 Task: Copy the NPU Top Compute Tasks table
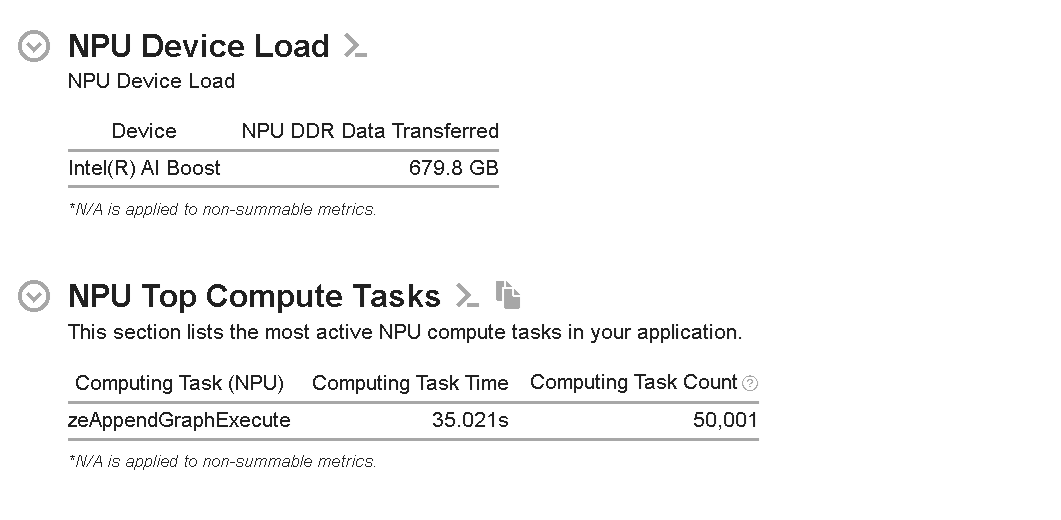508,295
